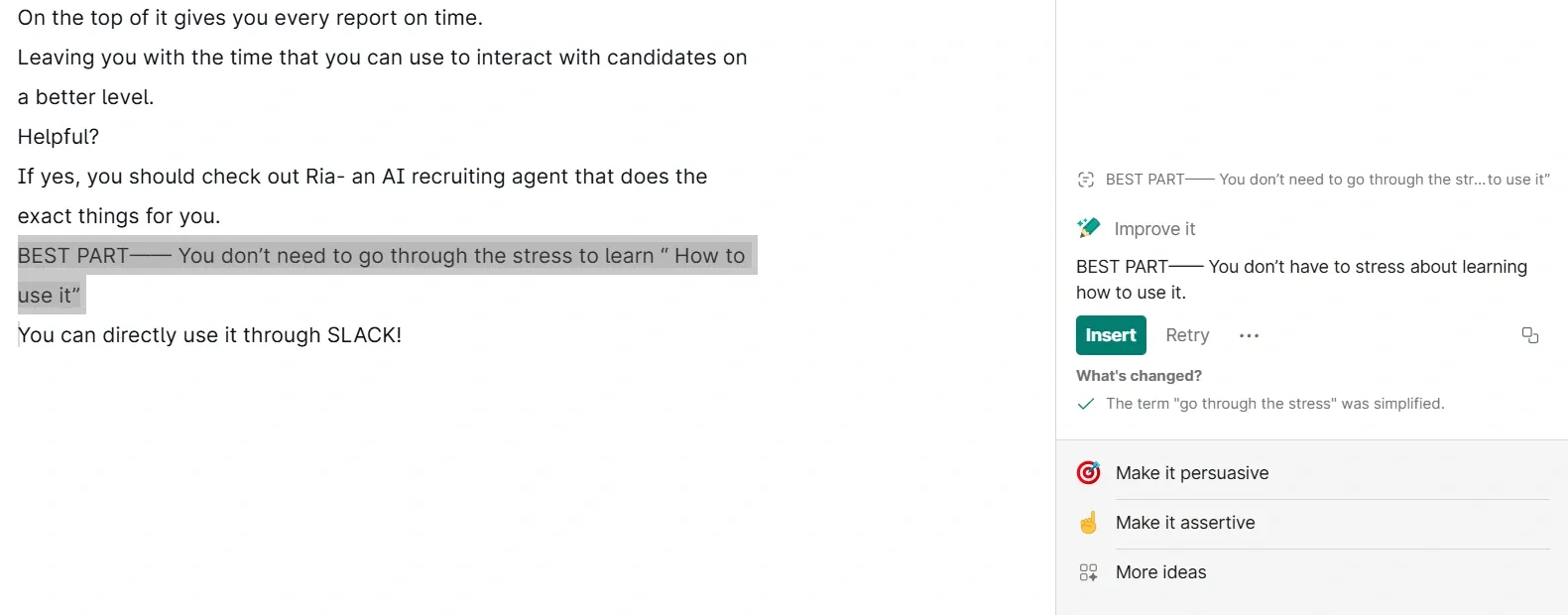The height and width of the screenshot is (615, 1568).
Task: Click the What's changed? heading
Action: pyautogui.click(x=1139, y=376)
